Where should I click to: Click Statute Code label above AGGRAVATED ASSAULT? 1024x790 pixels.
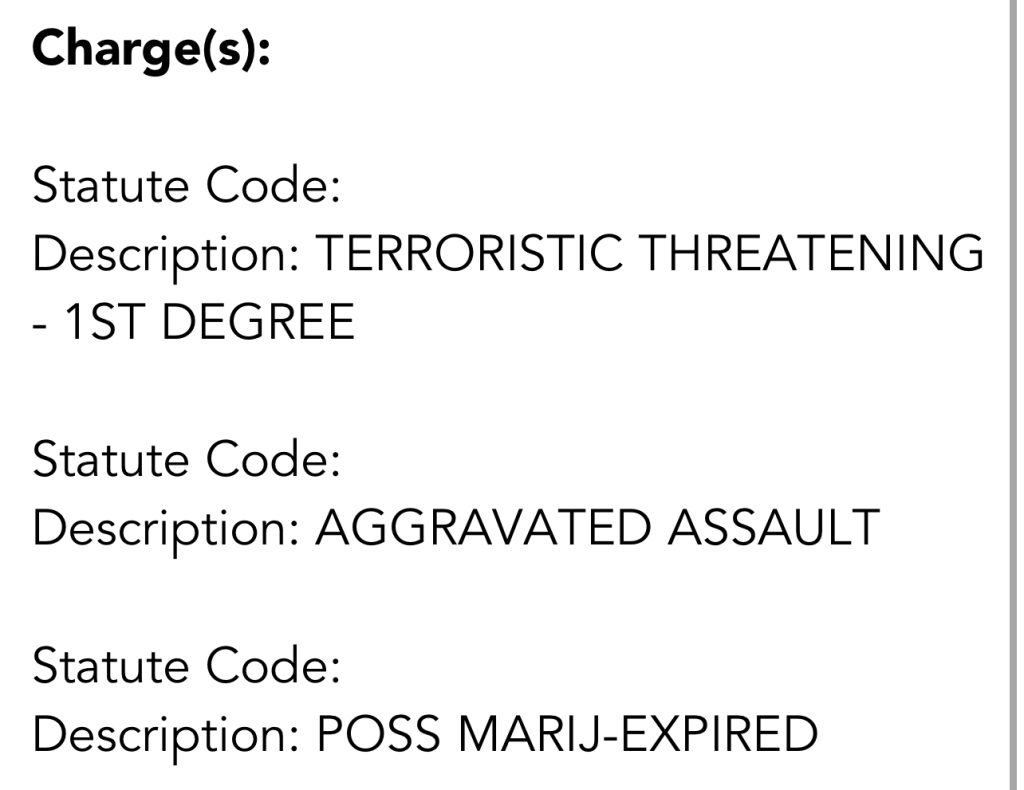pos(187,460)
